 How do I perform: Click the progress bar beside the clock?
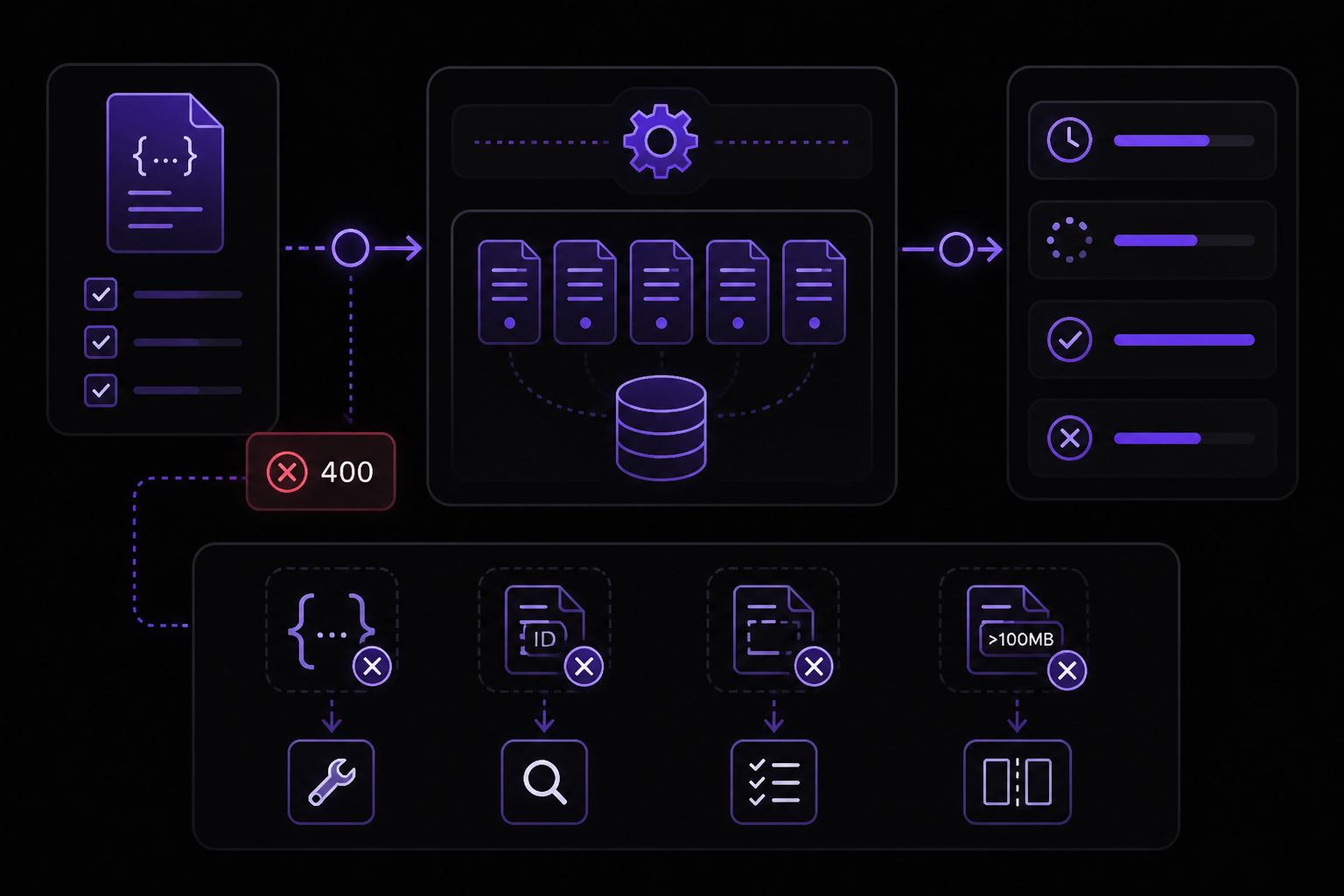click(x=1184, y=140)
